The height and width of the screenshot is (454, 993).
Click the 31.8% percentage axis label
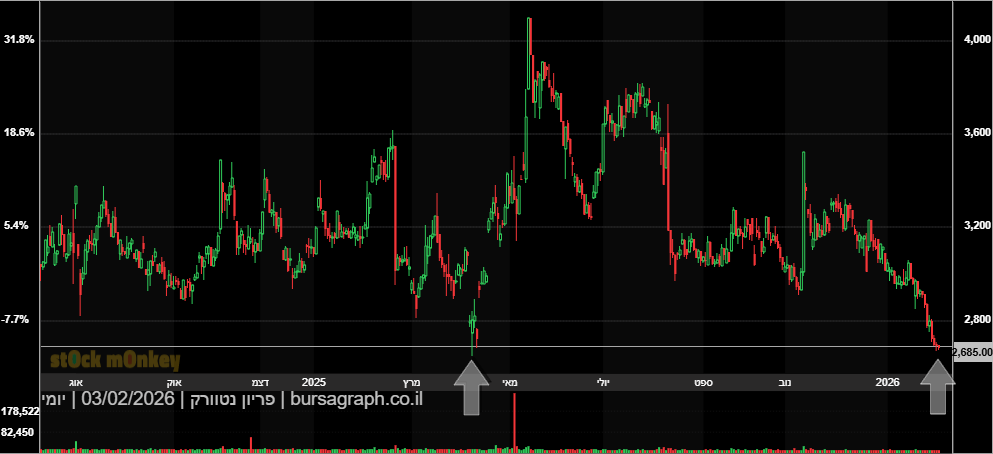point(19,39)
